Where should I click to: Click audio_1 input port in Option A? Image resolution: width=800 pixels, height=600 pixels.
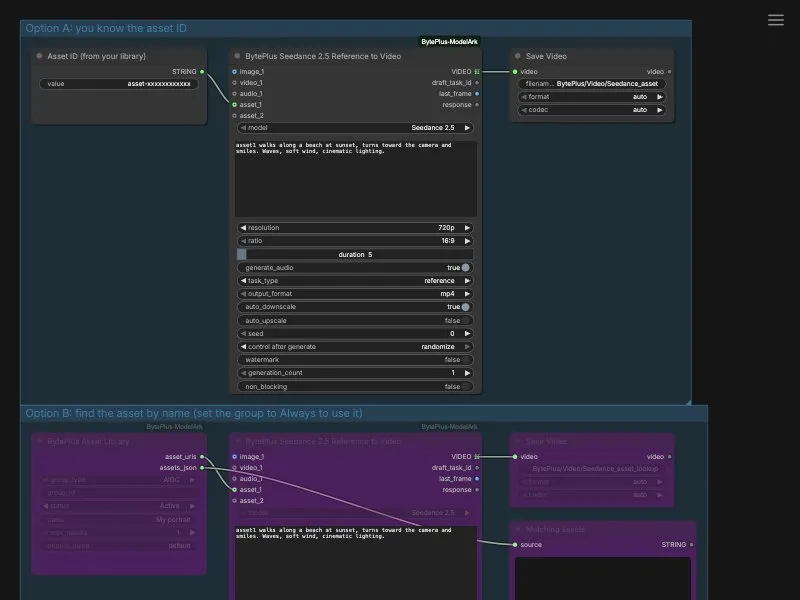[234, 93]
